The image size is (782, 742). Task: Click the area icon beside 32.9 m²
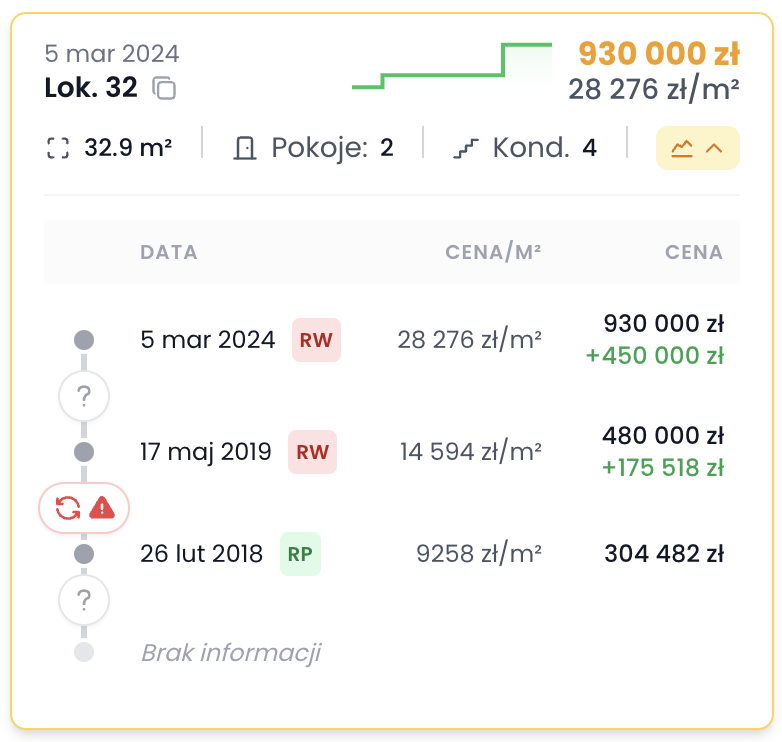click(58, 149)
